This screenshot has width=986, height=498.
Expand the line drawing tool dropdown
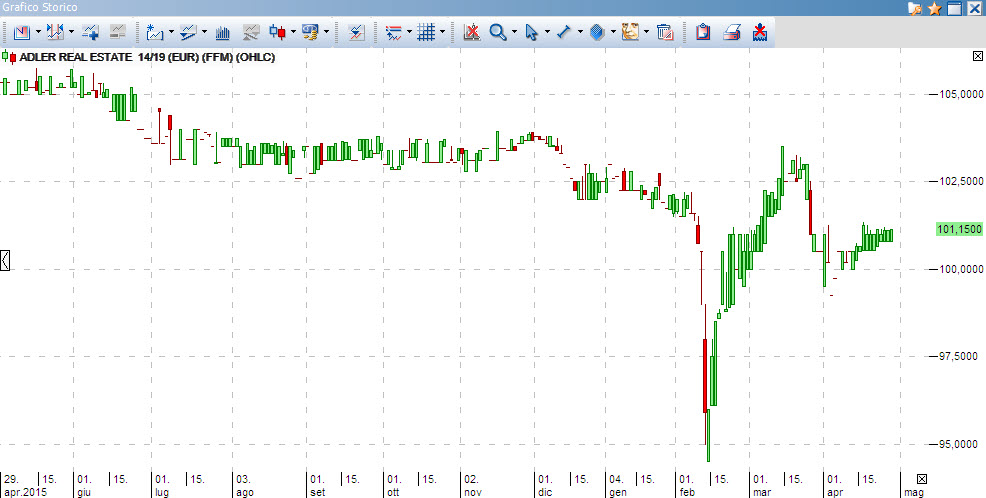click(580, 32)
